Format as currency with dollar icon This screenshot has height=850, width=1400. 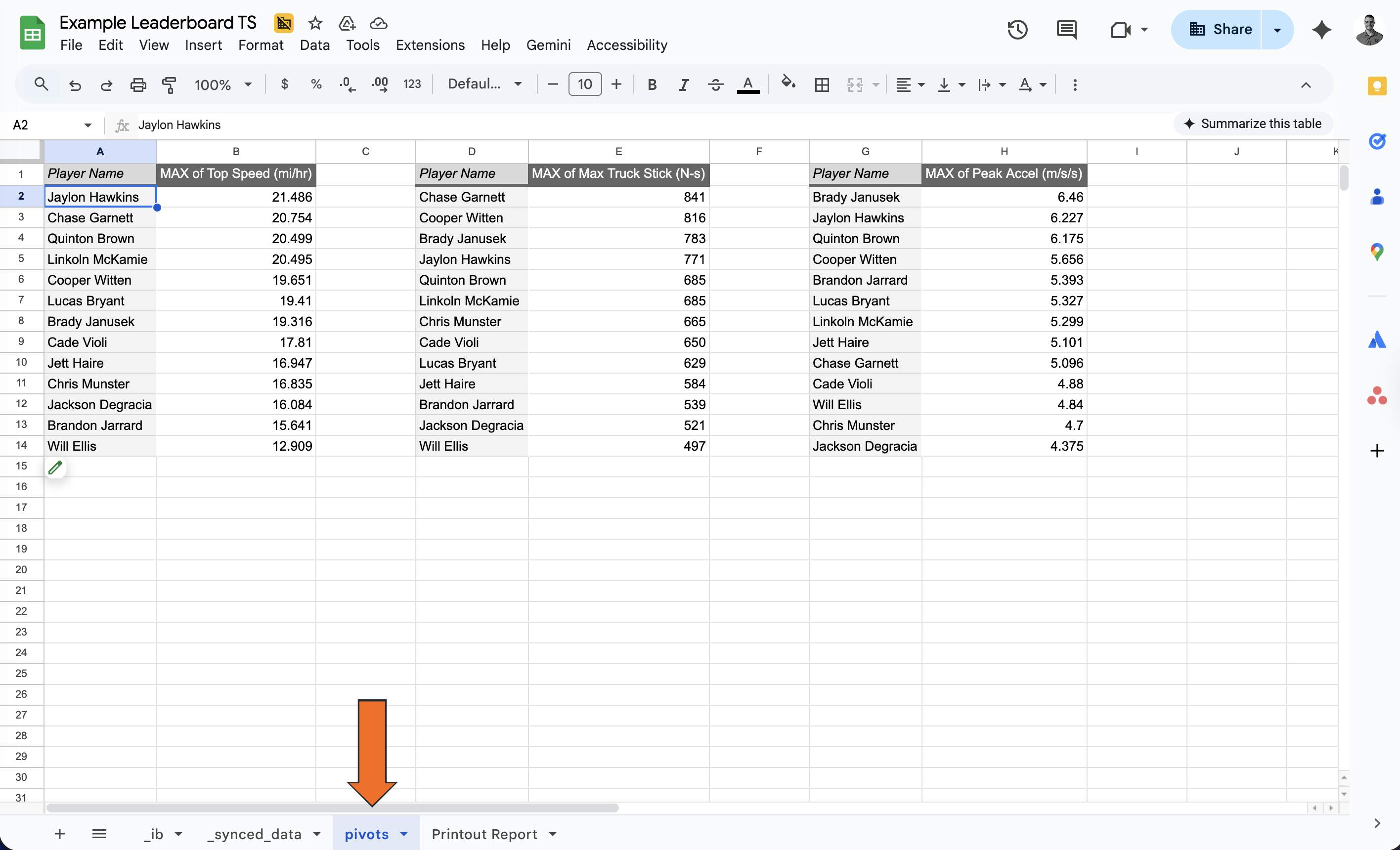point(285,84)
